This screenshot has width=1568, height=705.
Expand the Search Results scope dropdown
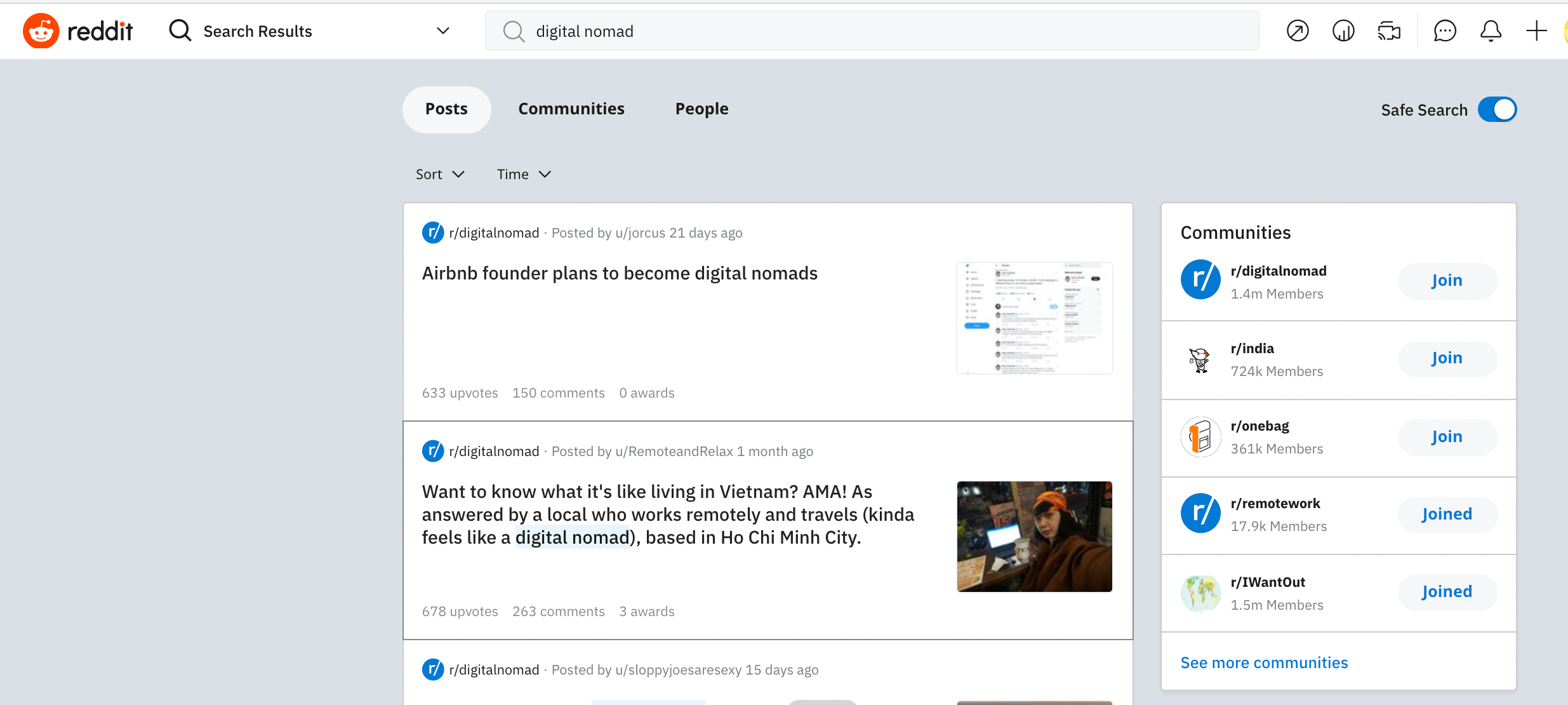(x=443, y=30)
